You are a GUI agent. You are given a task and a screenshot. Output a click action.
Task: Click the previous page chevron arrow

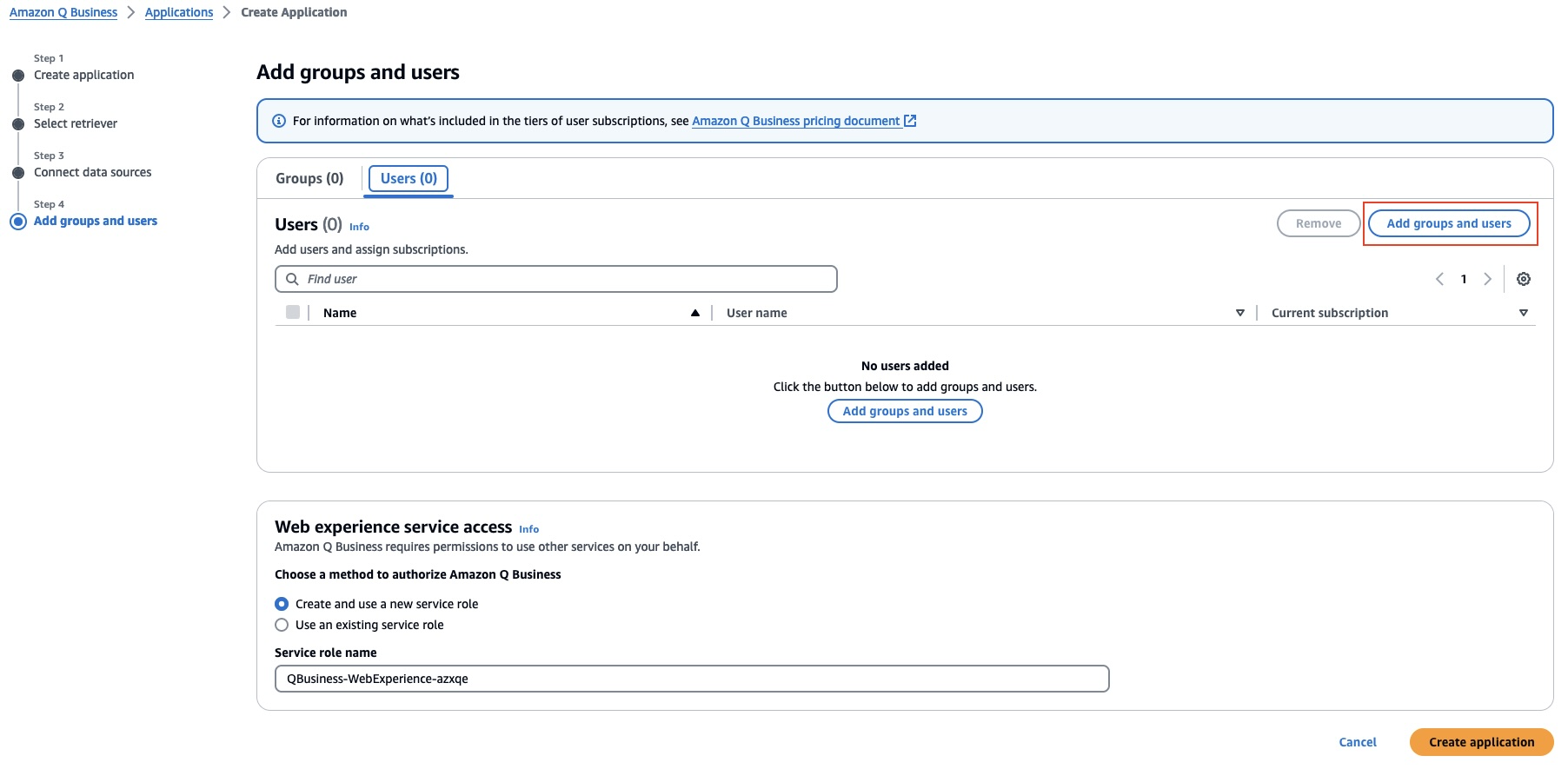pyautogui.click(x=1439, y=279)
